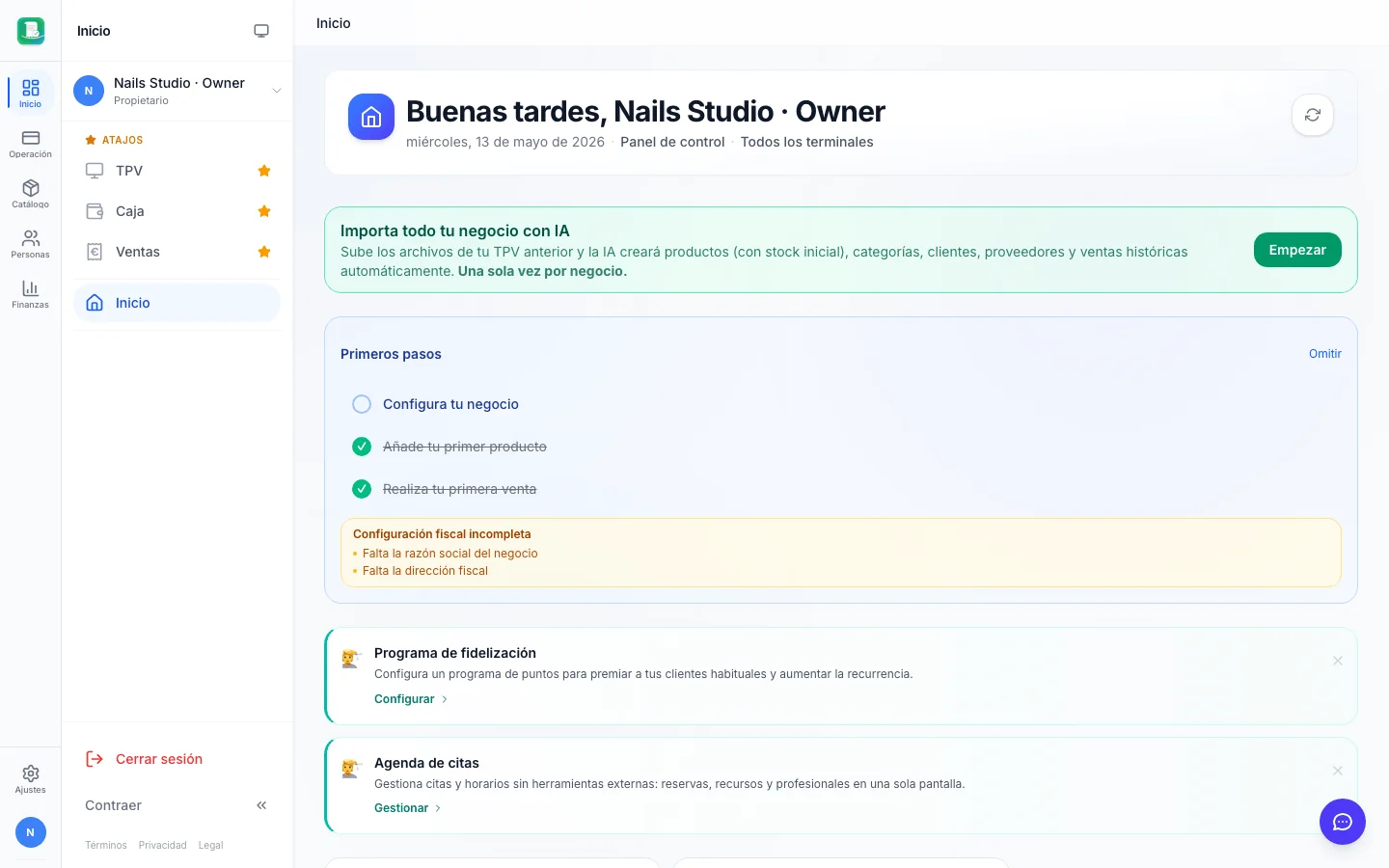Click Todos los terminales text

pos(806,142)
